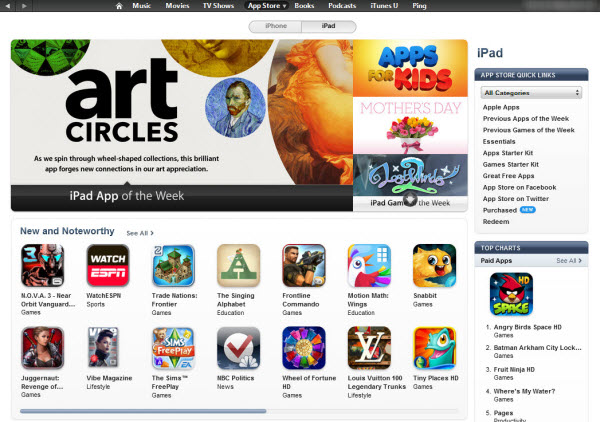This screenshot has width=600, height=422.
Task: Switch the store view to iPad
Action: tap(329, 26)
